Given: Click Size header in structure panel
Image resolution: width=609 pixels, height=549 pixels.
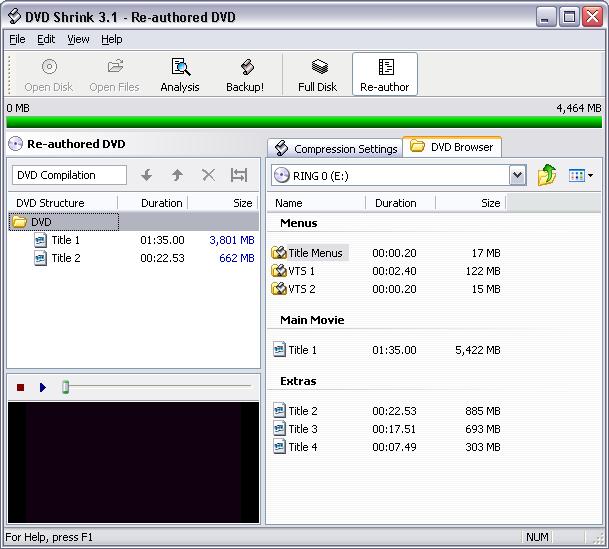Looking at the screenshot, I should [223, 203].
